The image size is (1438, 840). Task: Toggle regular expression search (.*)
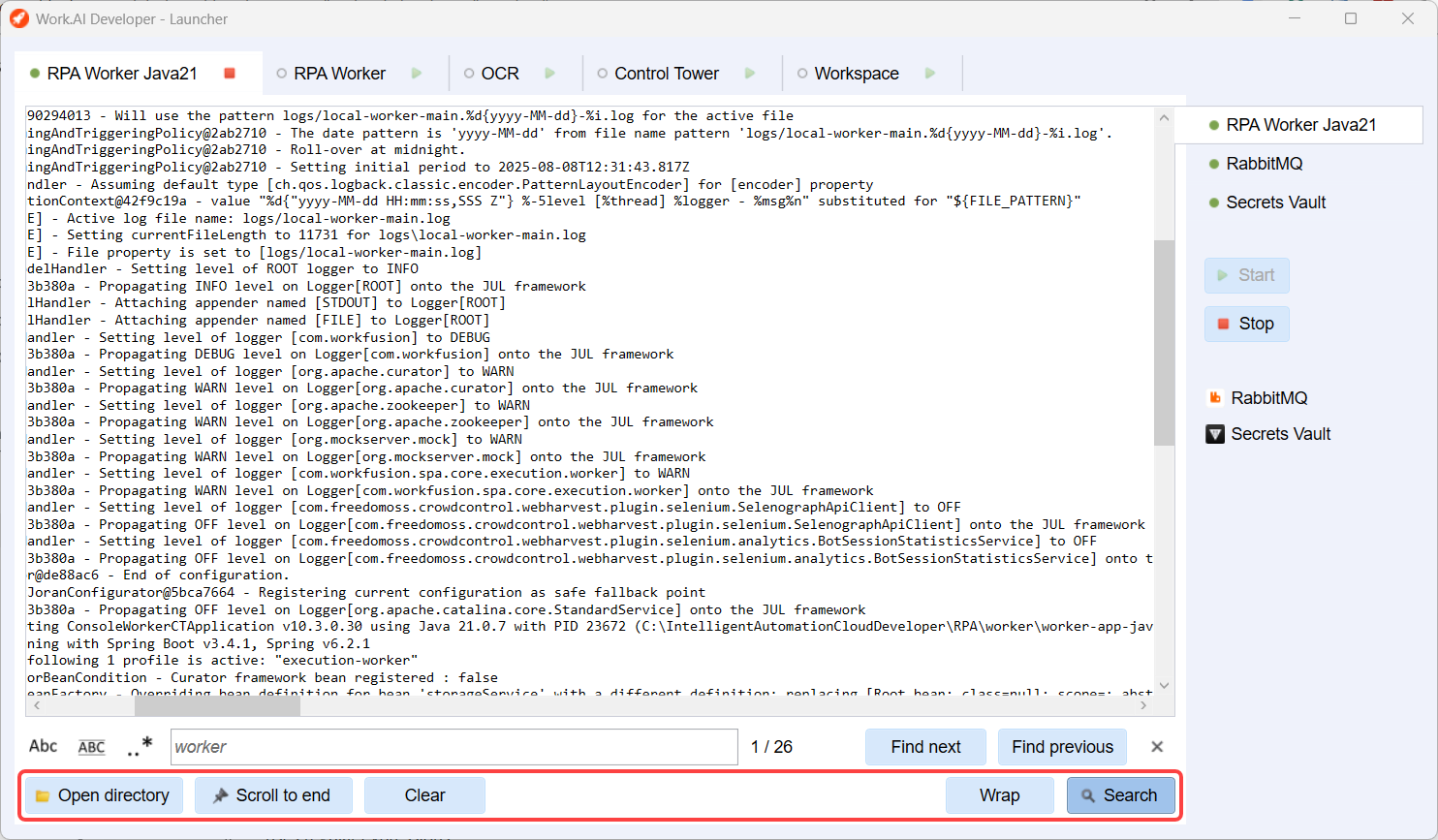[140, 746]
